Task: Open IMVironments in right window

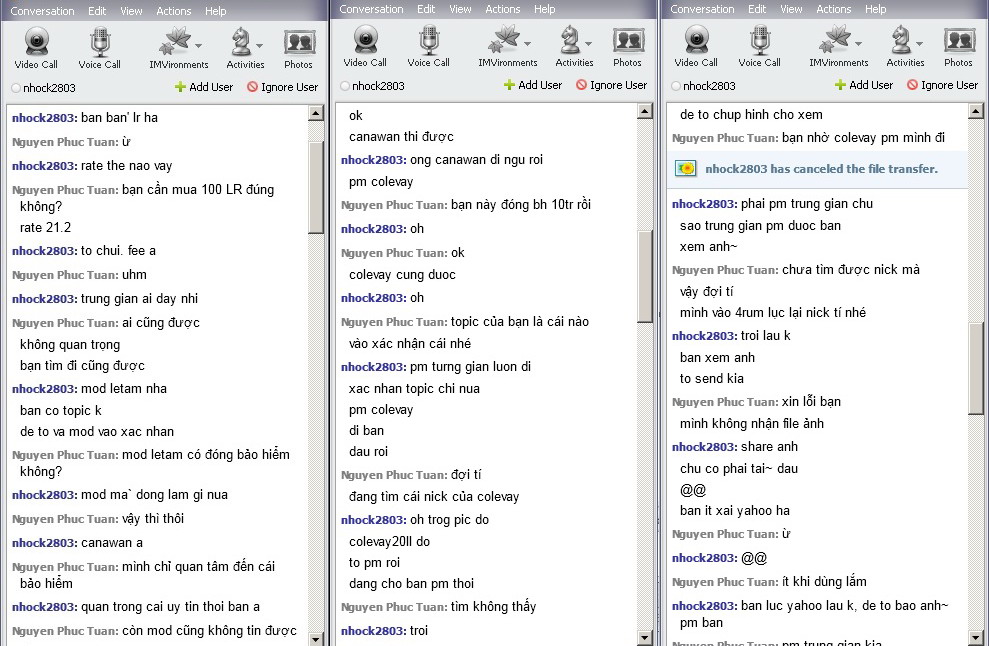Action: pos(838,46)
